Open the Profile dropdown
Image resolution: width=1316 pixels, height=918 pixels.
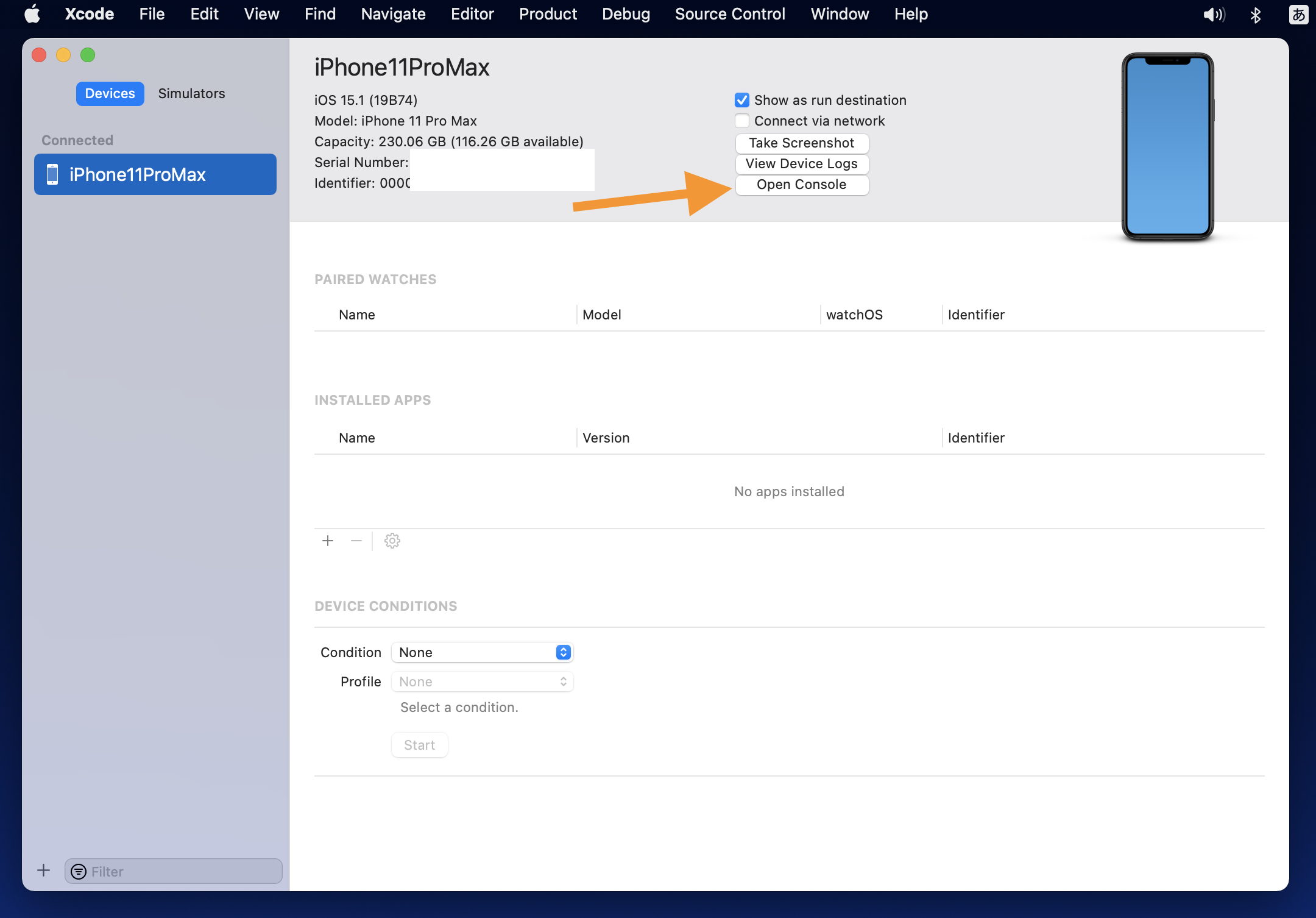click(483, 681)
